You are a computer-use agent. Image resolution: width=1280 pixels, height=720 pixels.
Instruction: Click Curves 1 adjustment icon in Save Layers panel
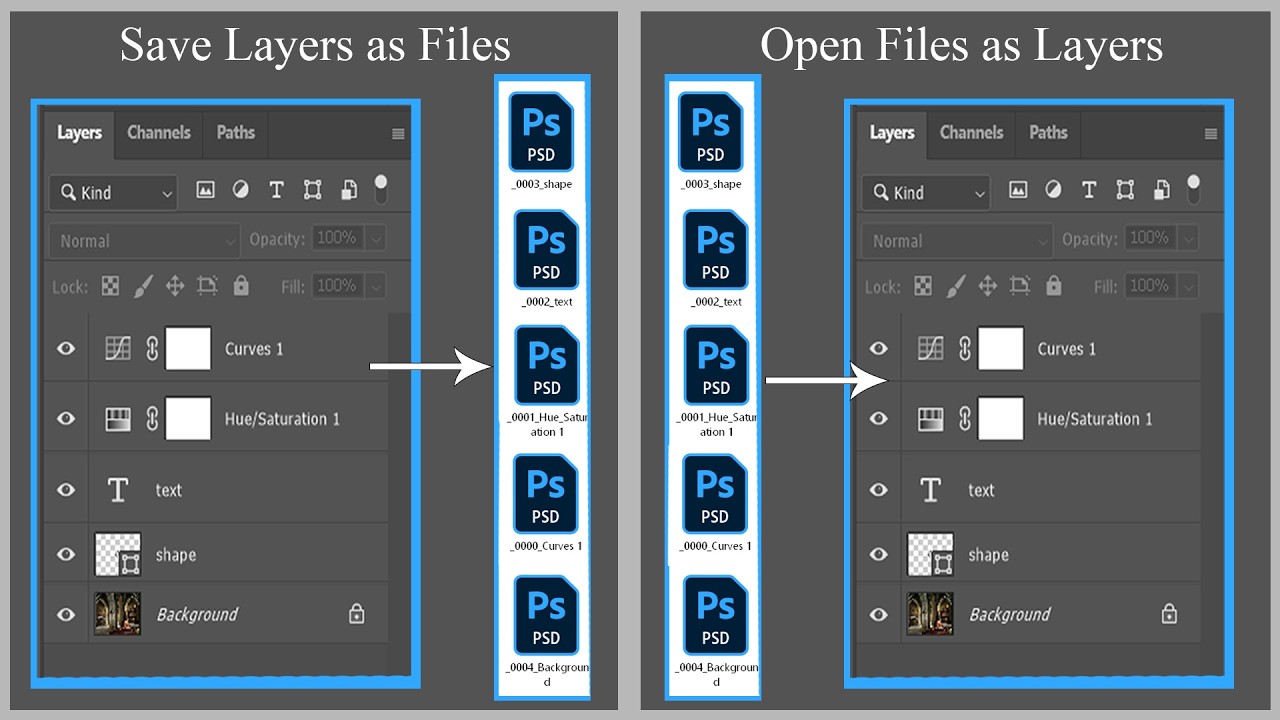pos(118,349)
